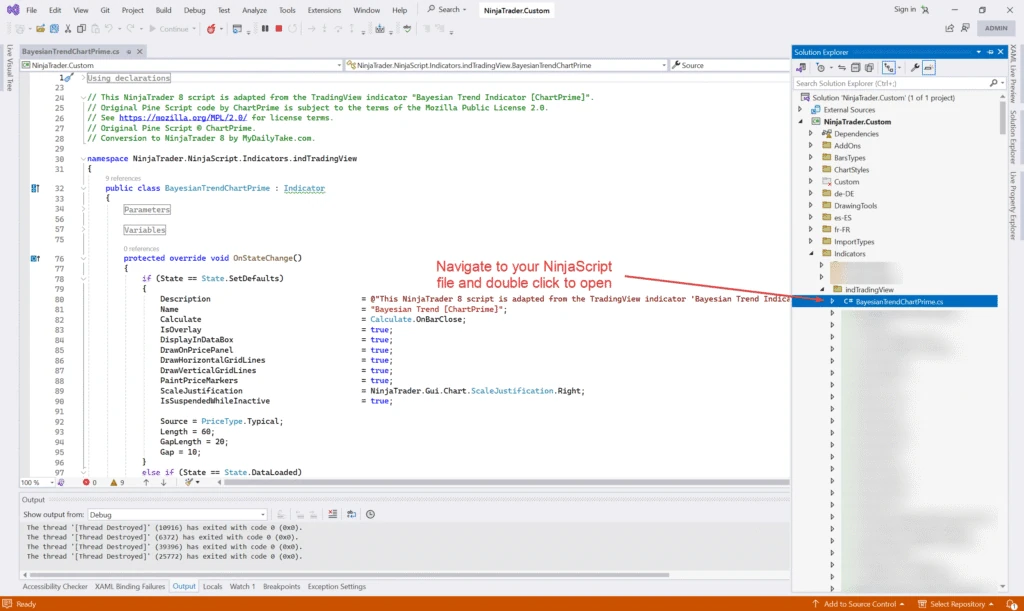
Task: Click the Visual Studio logo icon
Action: [x=12, y=10]
